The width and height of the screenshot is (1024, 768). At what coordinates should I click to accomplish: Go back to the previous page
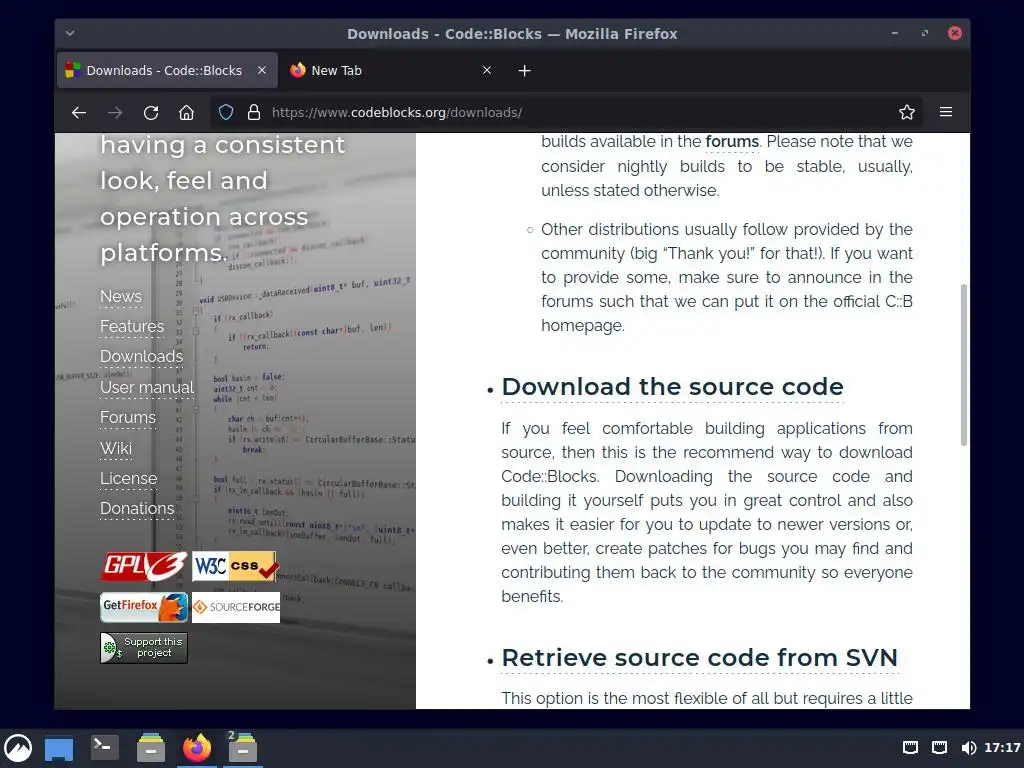79,112
